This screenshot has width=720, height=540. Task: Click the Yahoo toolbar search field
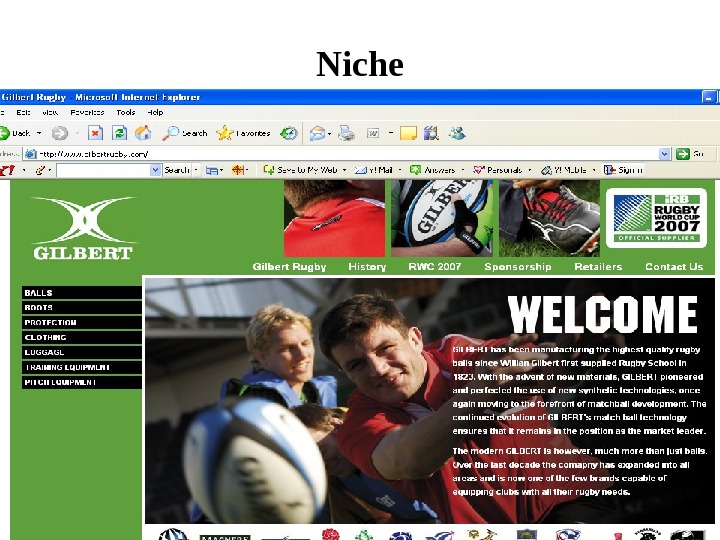(104, 170)
